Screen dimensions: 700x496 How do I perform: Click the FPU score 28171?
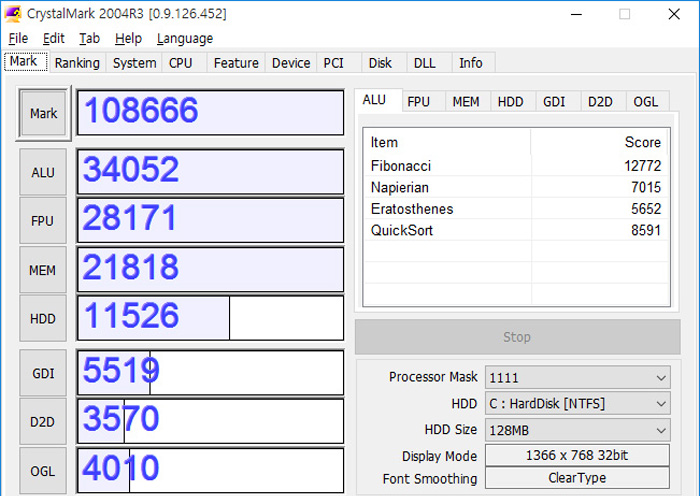tap(210, 221)
